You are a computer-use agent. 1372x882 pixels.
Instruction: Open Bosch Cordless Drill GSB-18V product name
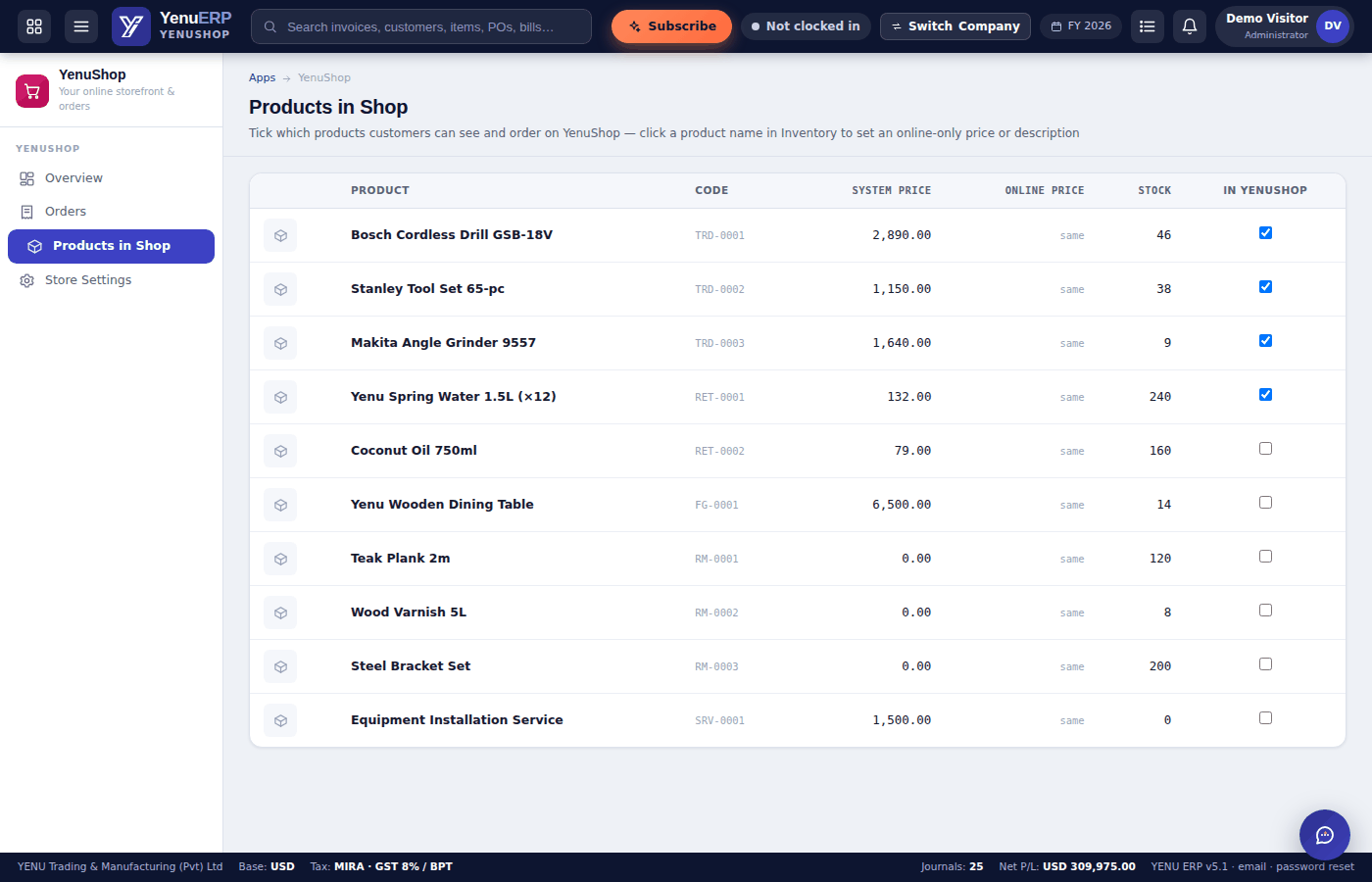point(452,235)
